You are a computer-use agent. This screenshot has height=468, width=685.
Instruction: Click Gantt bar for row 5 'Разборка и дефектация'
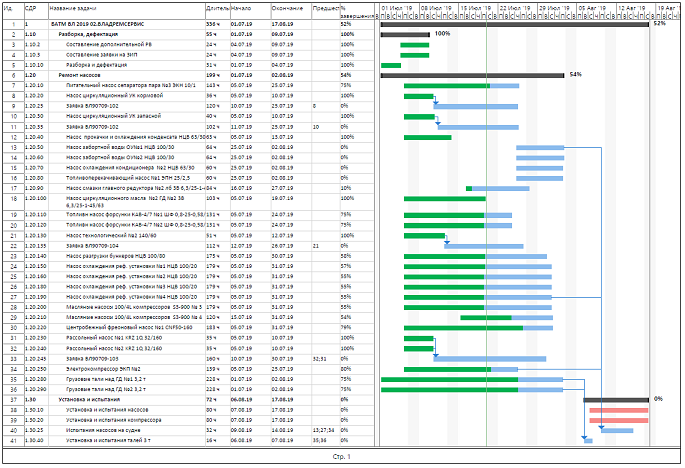click(x=391, y=66)
